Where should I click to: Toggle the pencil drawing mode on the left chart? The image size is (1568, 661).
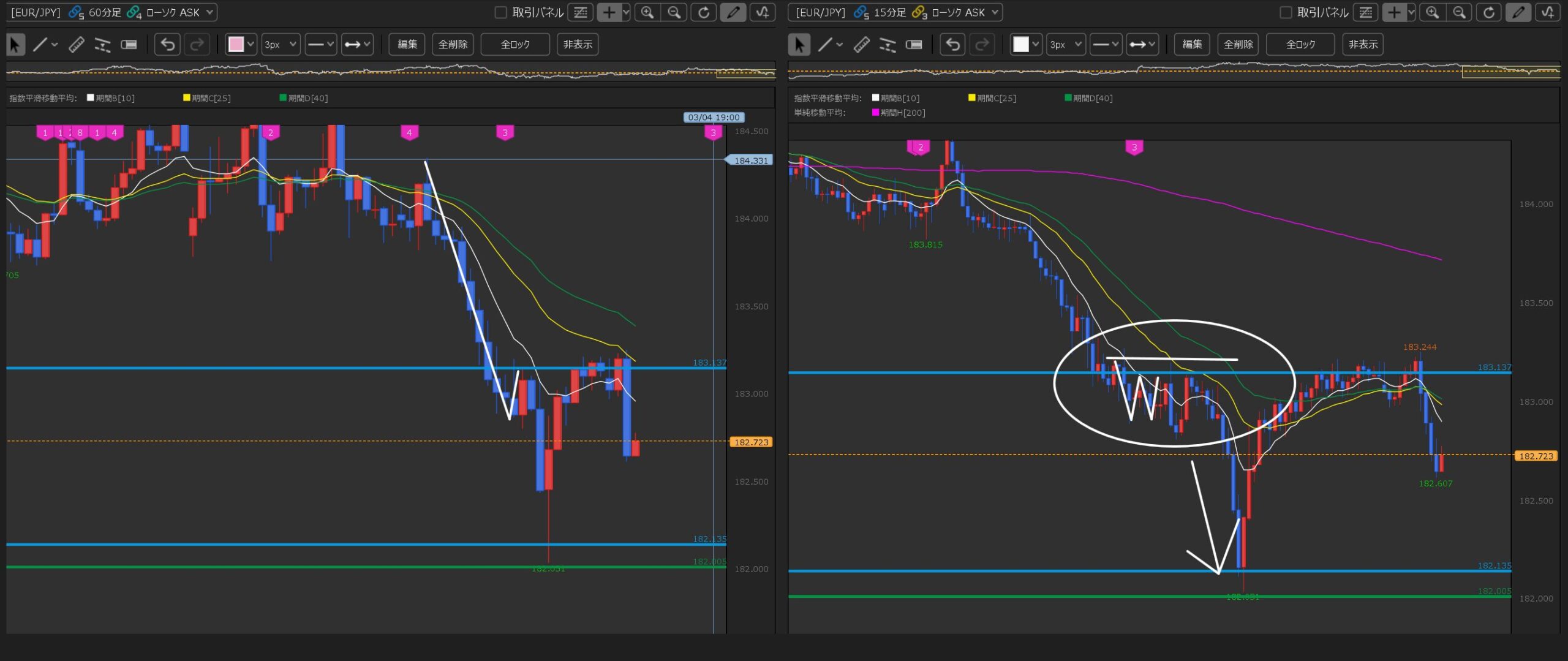pyautogui.click(x=733, y=12)
